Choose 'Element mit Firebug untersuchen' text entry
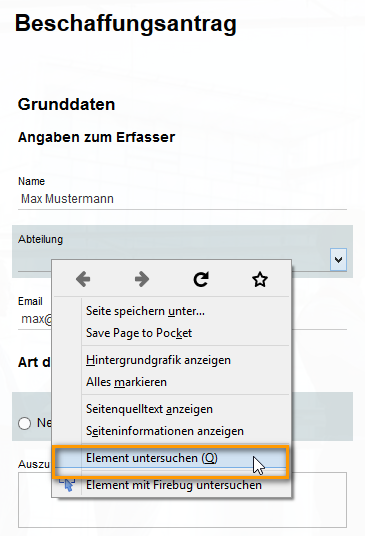This screenshot has height=536, width=365. [x=174, y=485]
